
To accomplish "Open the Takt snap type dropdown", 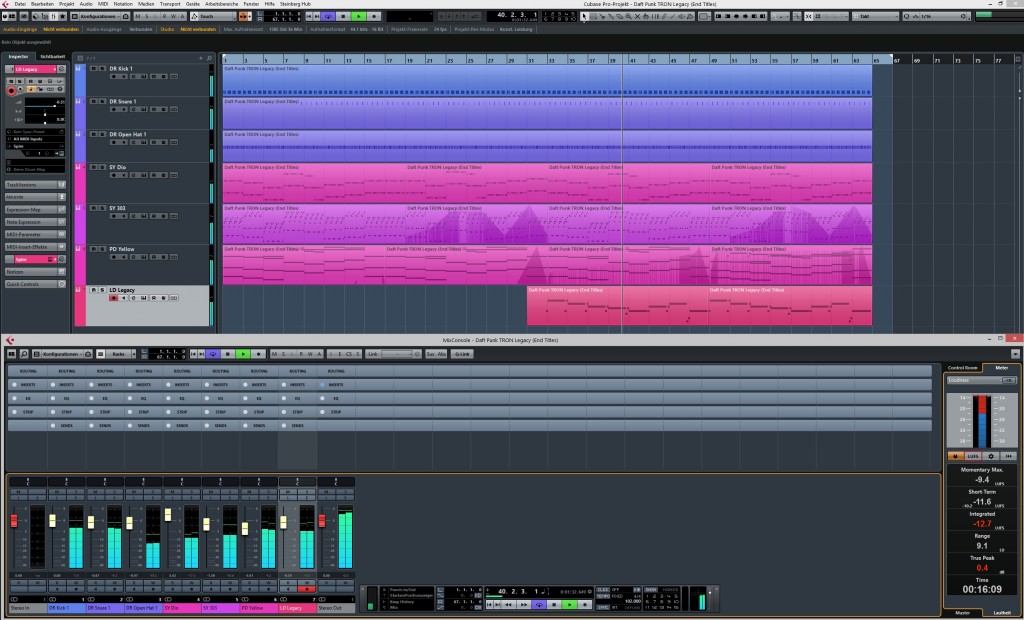I will (x=876, y=16).
